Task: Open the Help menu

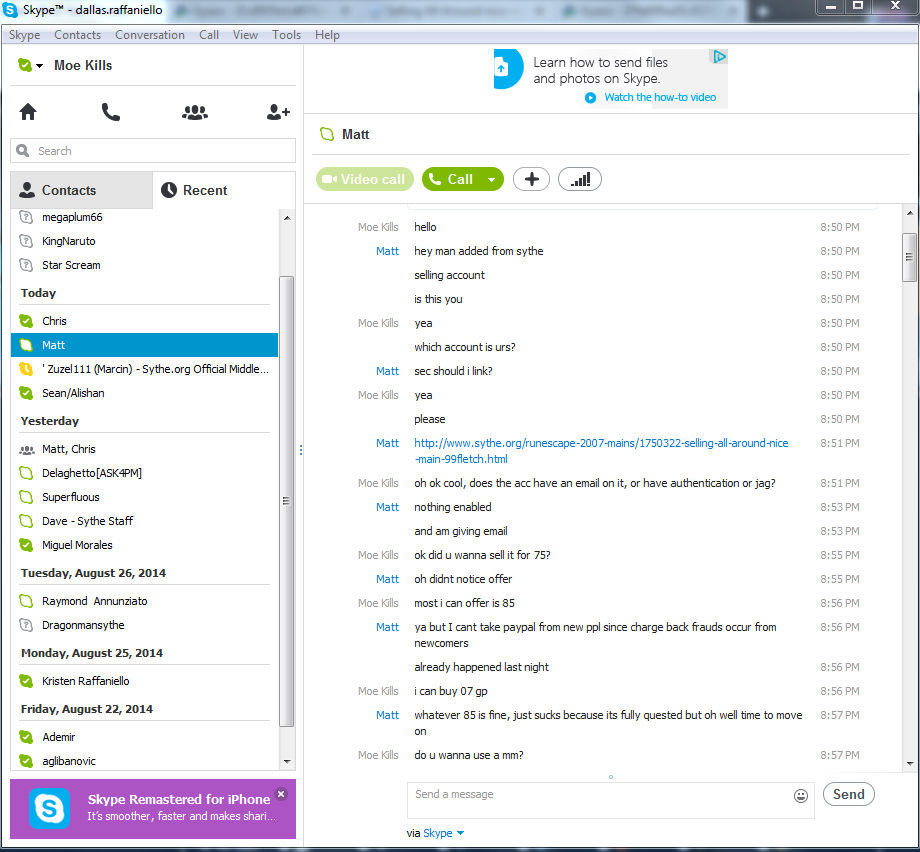Action: [327, 35]
